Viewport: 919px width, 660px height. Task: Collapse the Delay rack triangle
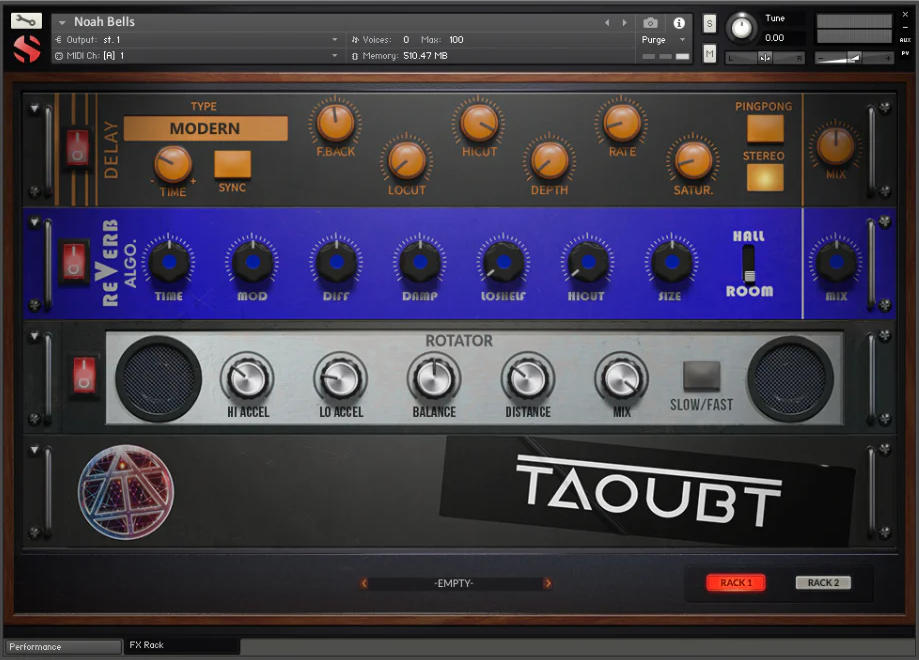point(34,108)
